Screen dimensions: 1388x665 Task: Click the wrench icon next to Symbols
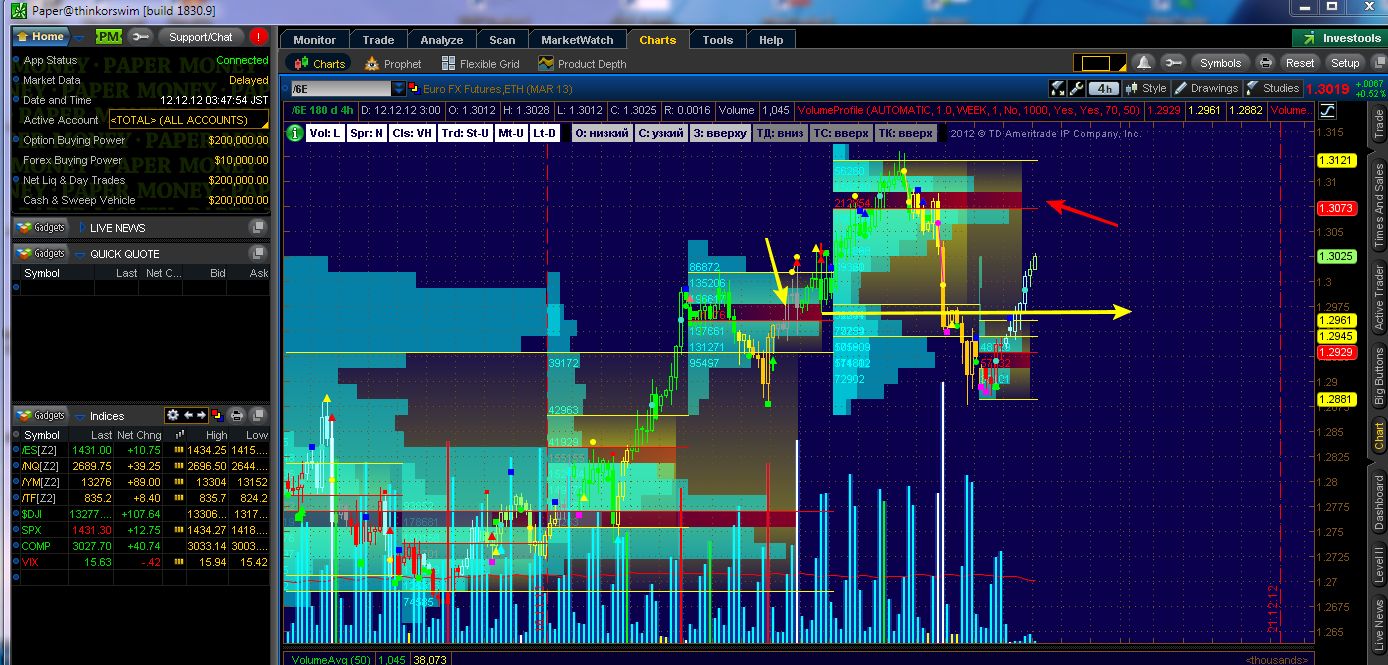pos(1173,62)
